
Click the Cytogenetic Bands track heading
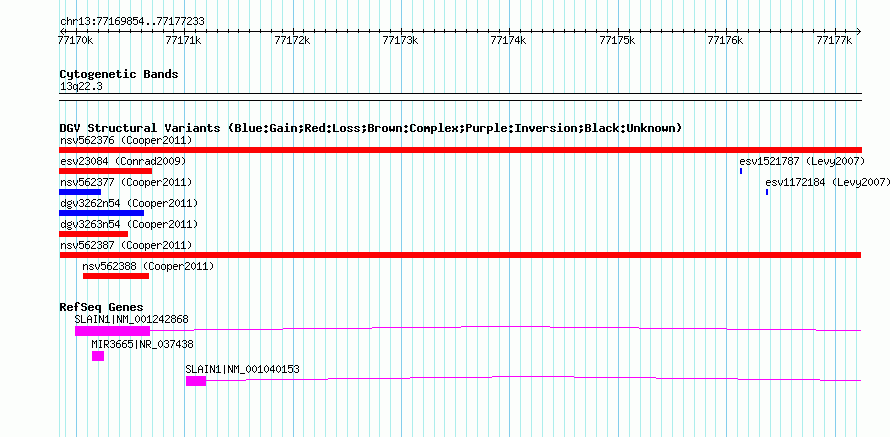pos(119,74)
